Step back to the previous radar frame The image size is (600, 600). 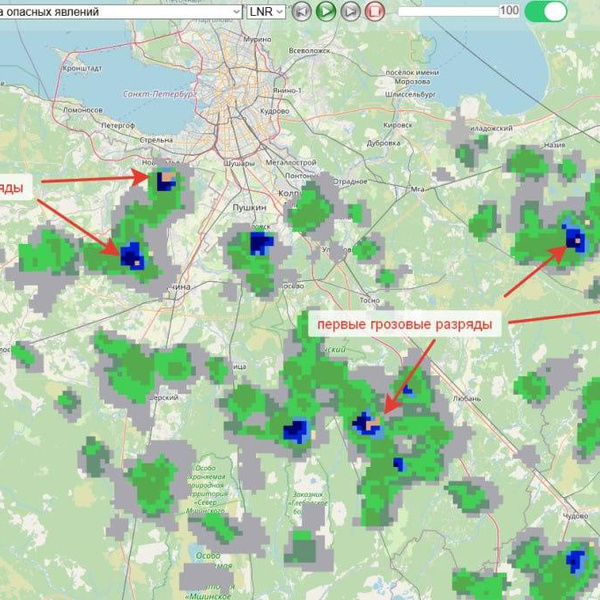[301, 11]
